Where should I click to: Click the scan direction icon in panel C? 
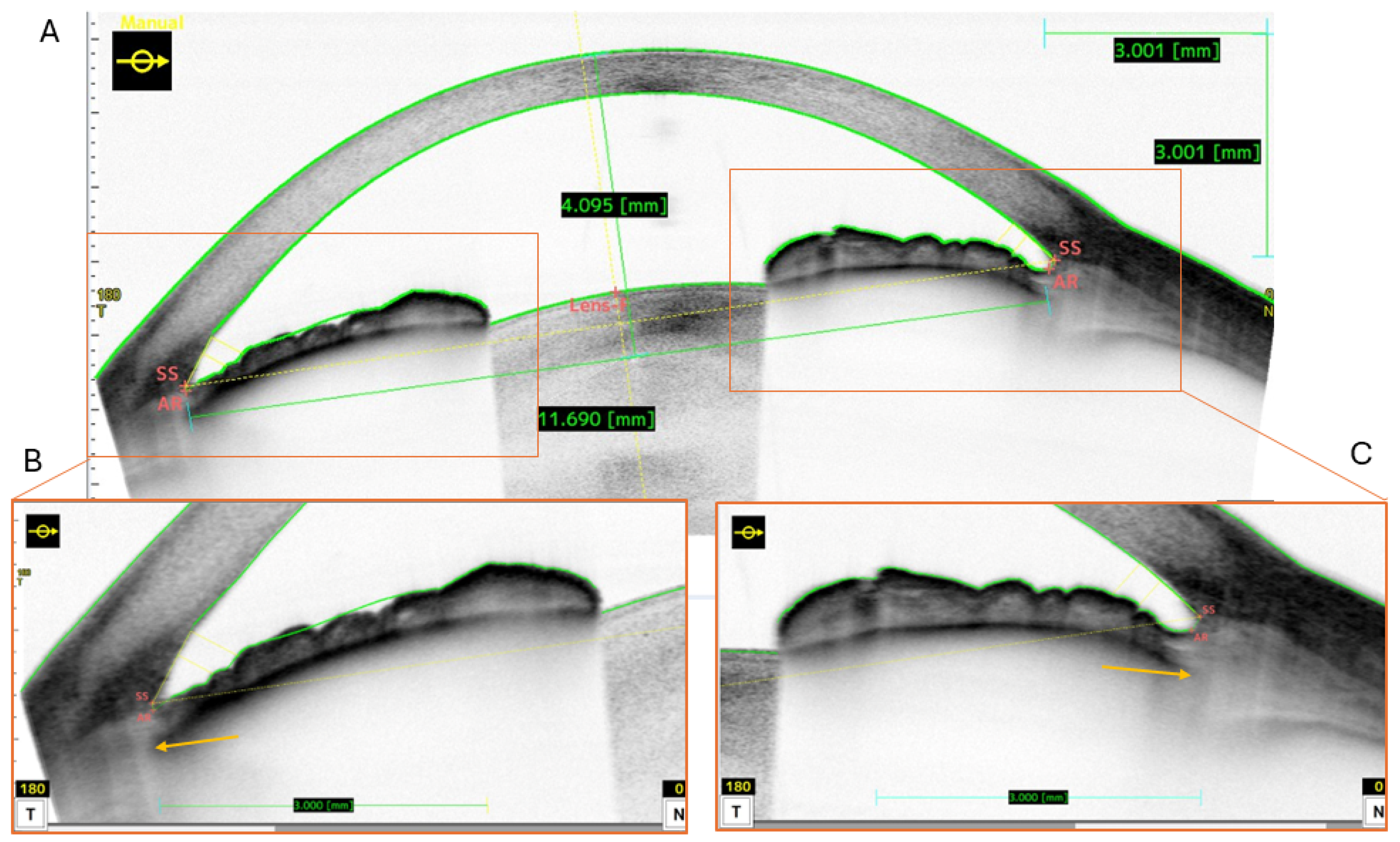pyautogui.click(x=748, y=532)
